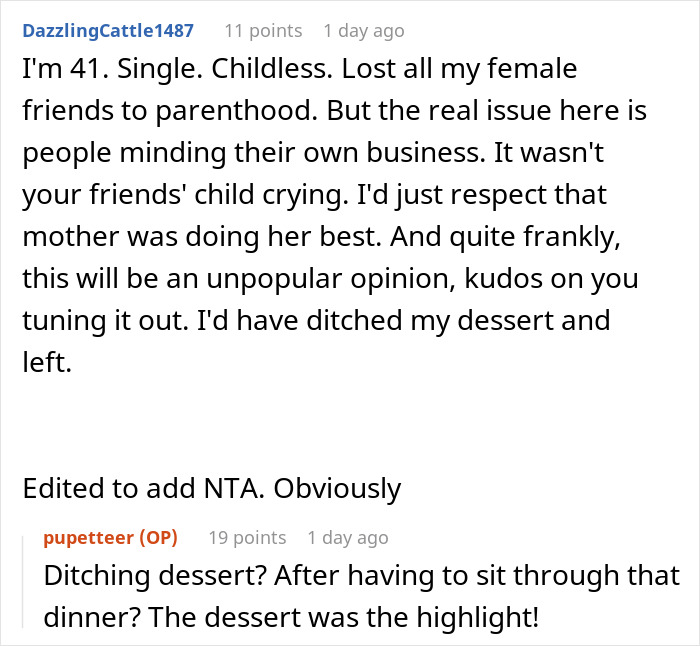Image resolution: width=700 pixels, height=646 pixels.
Task: Open DazzlingCattle1487's user profile
Action: tap(108, 31)
